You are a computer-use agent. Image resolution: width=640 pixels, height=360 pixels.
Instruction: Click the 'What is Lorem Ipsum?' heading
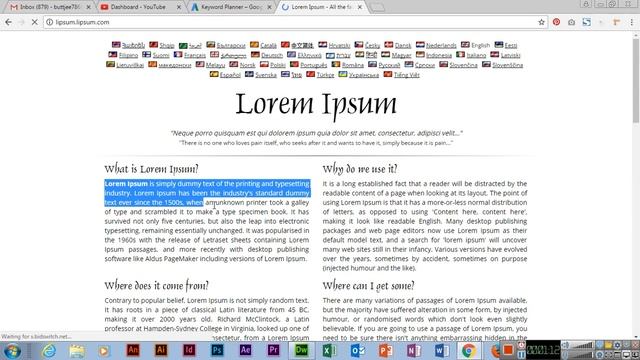click(151, 169)
